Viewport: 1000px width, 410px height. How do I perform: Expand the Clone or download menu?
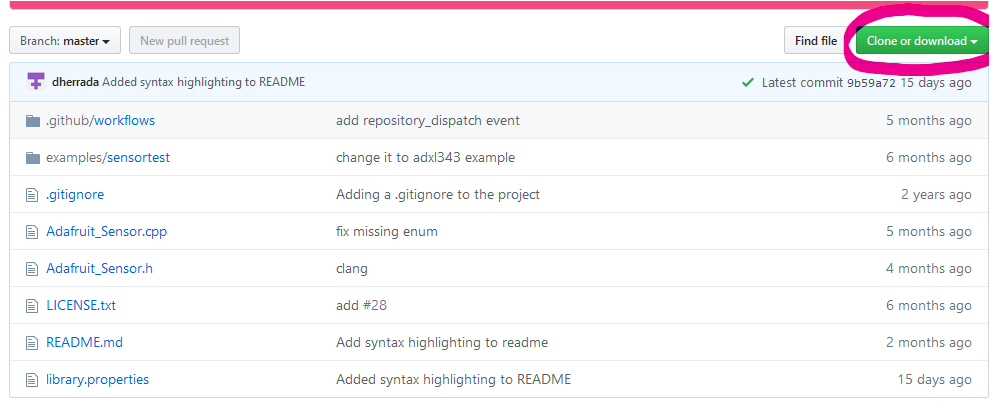coord(921,41)
